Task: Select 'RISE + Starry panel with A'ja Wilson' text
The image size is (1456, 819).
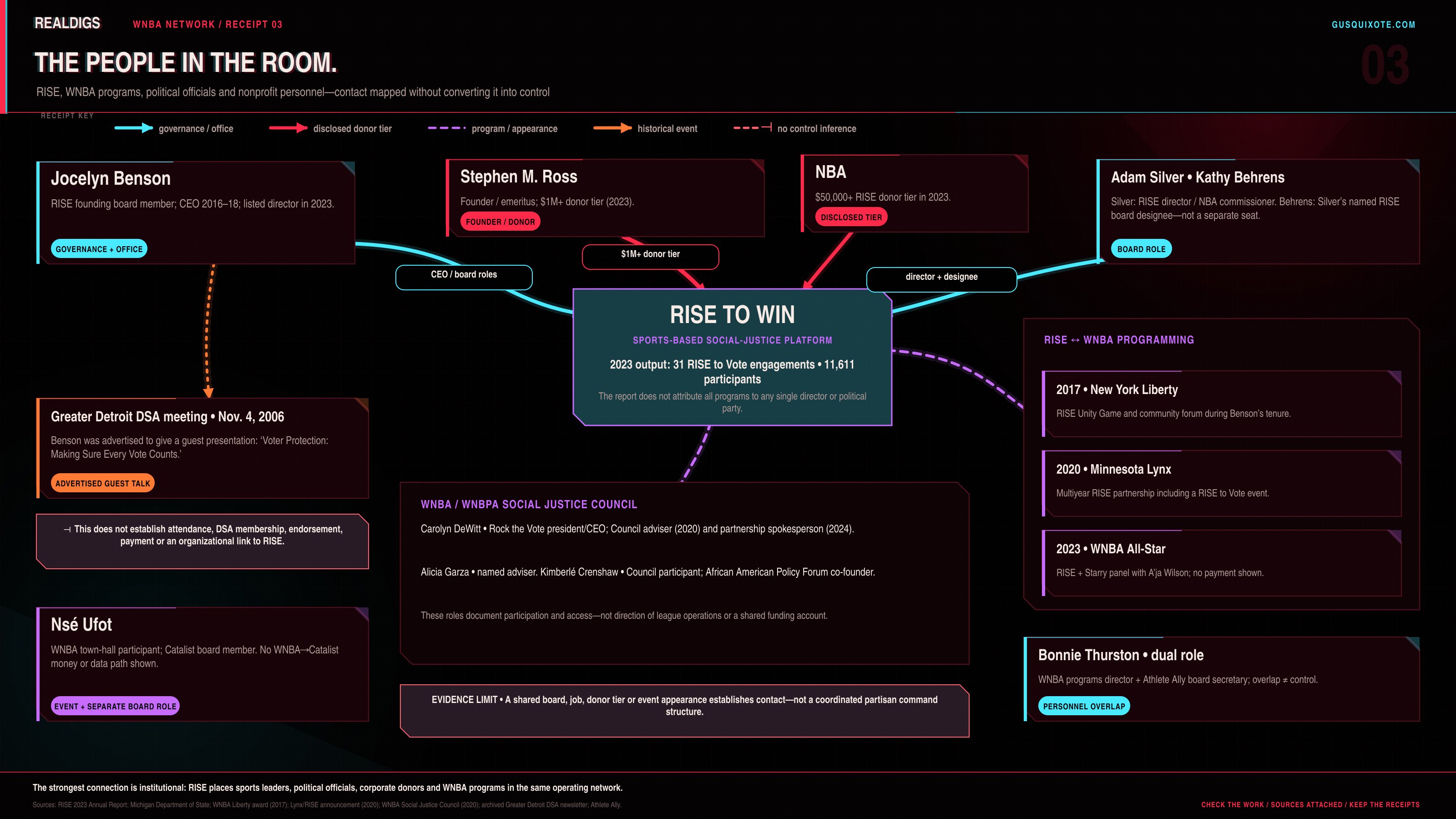Action: pyautogui.click(x=1160, y=573)
